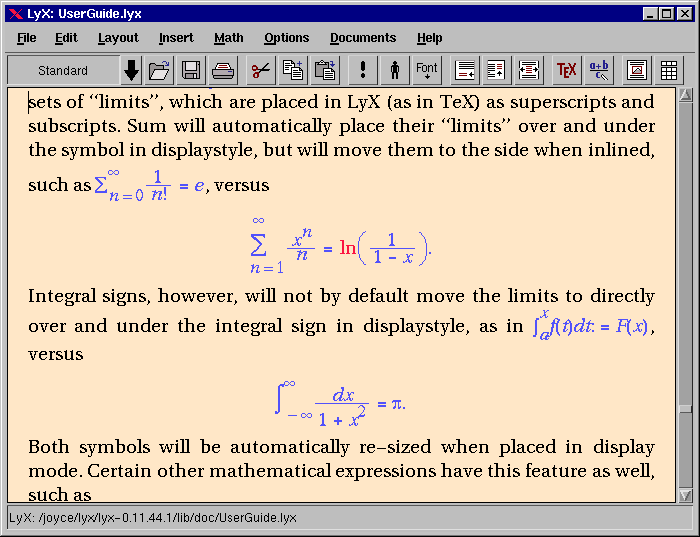Click the inline sum formula equals e

tap(150, 185)
